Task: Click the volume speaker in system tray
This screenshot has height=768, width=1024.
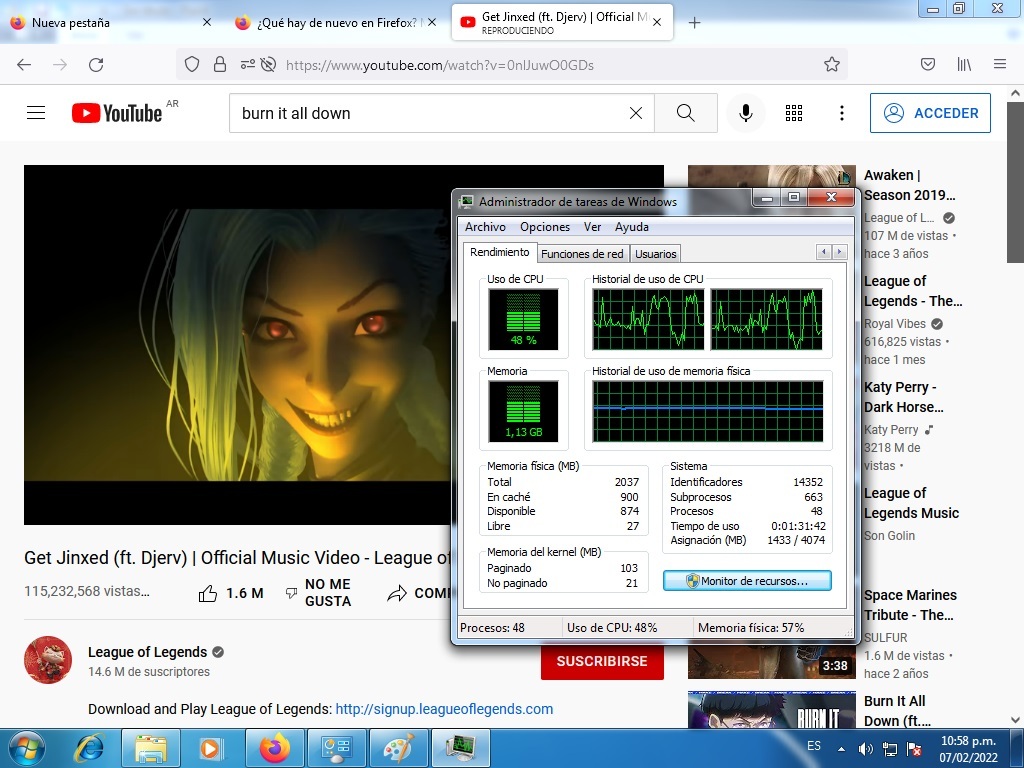Action: tap(866, 749)
